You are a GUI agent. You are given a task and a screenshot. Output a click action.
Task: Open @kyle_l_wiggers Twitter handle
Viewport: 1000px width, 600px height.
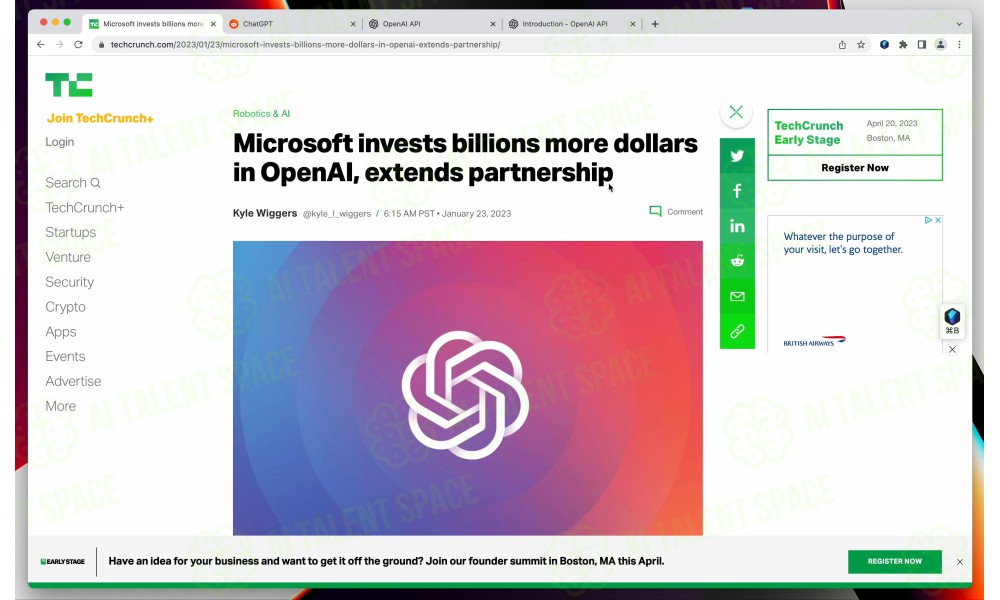click(336, 214)
